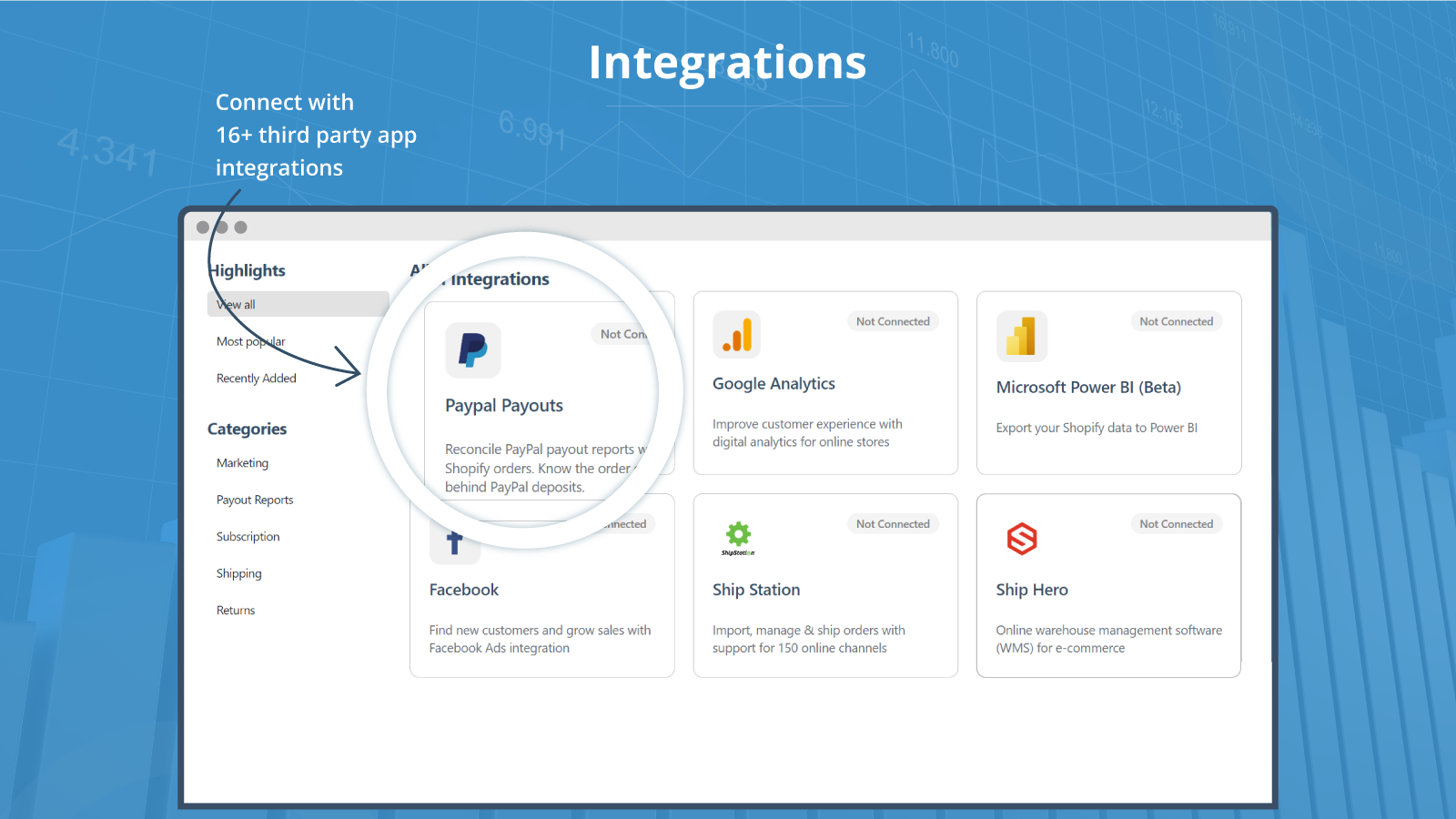The image size is (1456, 819).
Task: Click 'Online warehouse management software' description
Action: [1109, 639]
